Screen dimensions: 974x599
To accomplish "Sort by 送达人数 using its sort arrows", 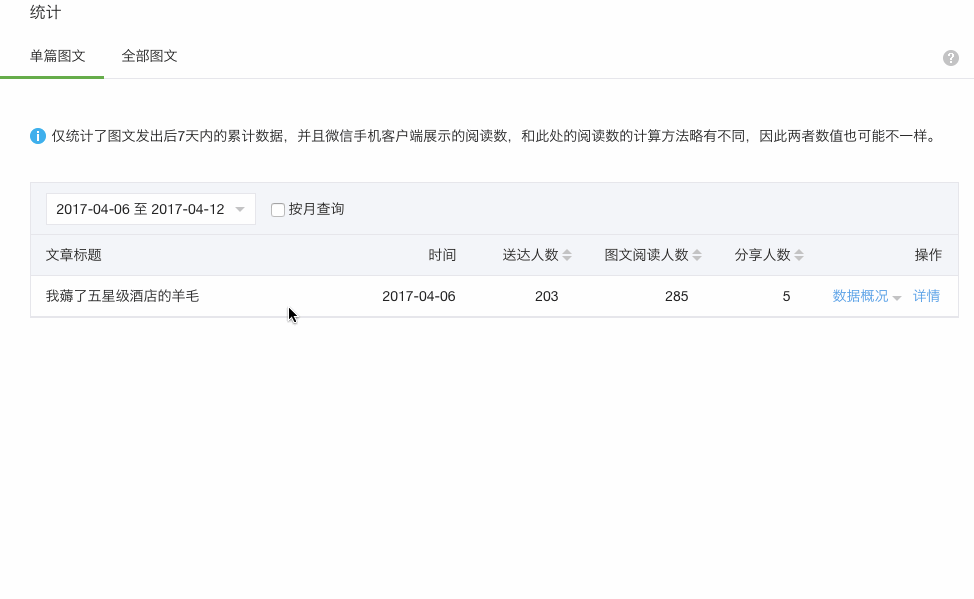I will click(567, 255).
